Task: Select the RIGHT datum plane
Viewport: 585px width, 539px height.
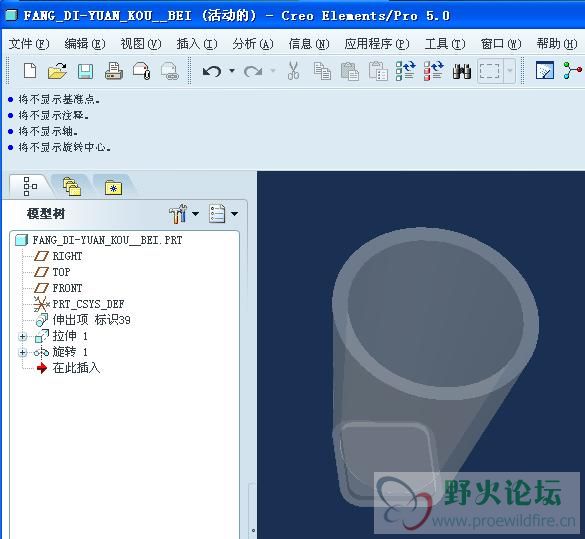Action: [67, 256]
